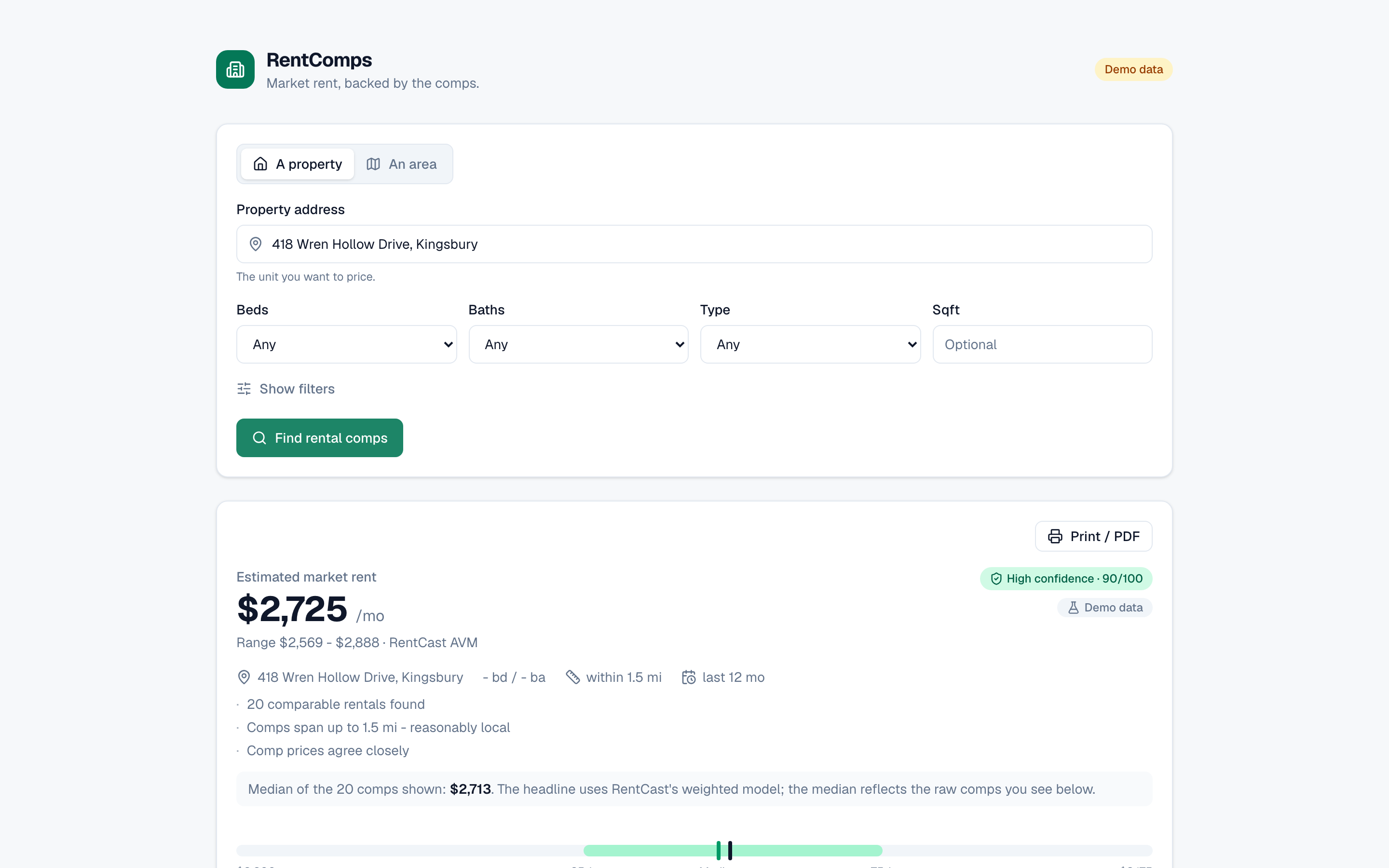Click Find rental comps button
The image size is (1389, 868).
[x=320, y=438]
